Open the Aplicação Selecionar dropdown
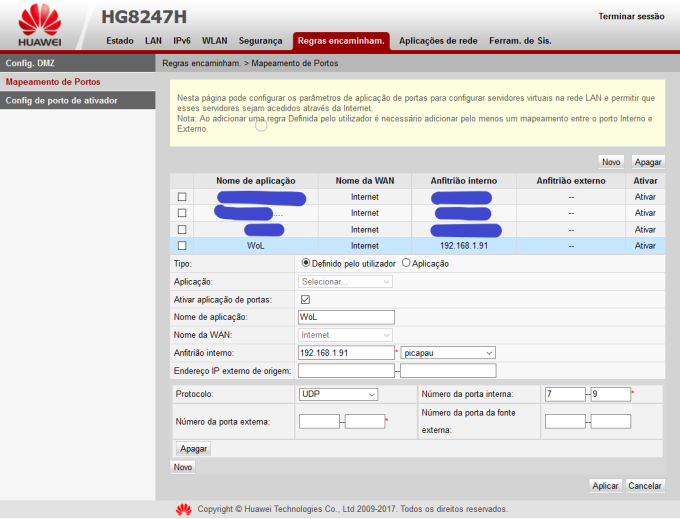This screenshot has width=680, height=519. pos(345,281)
